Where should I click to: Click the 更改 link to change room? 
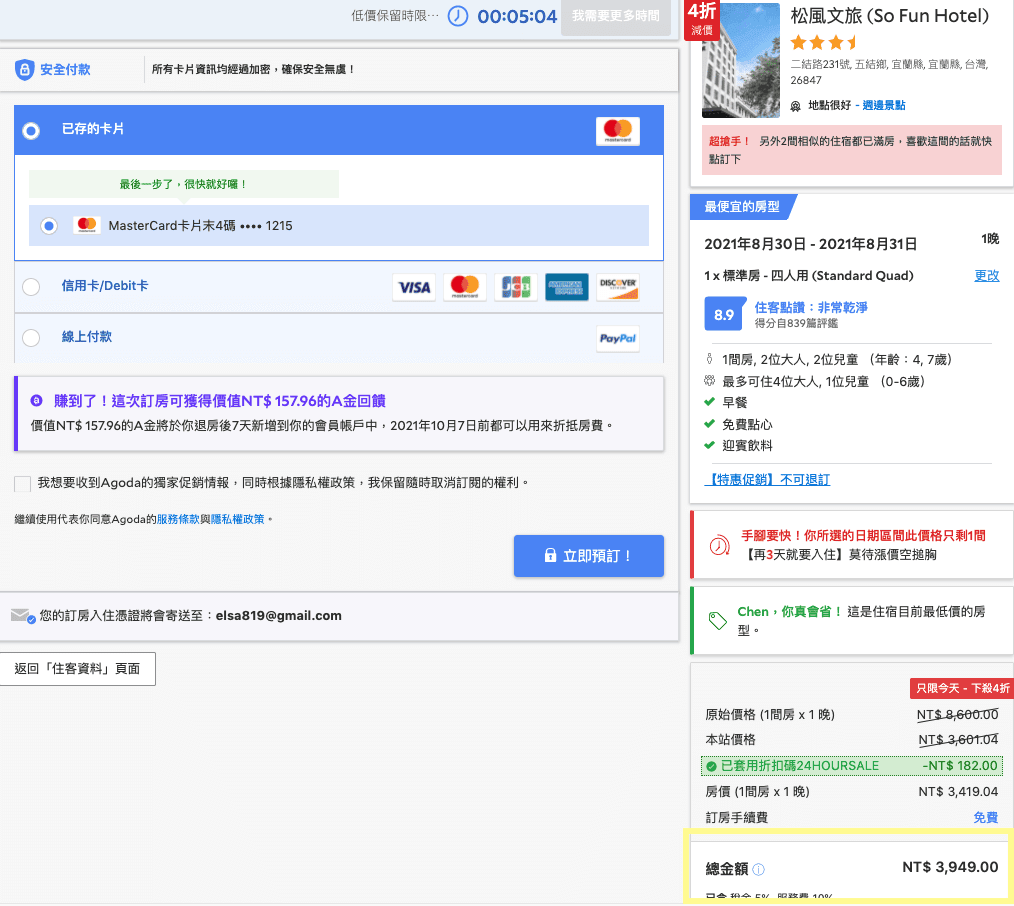pos(987,274)
